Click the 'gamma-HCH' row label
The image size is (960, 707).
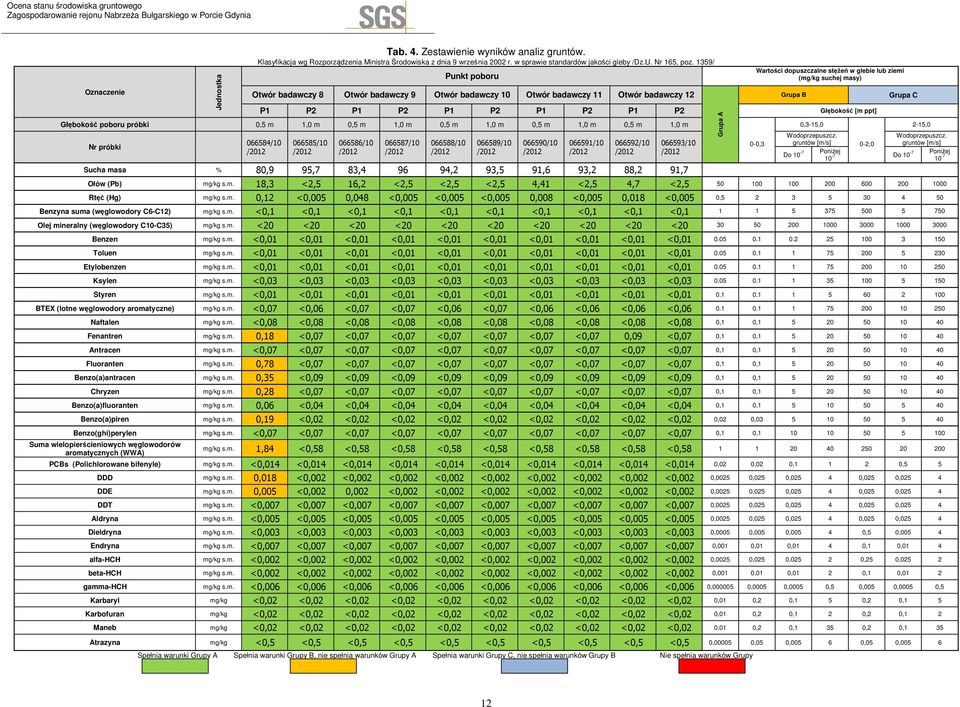coord(105,586)
